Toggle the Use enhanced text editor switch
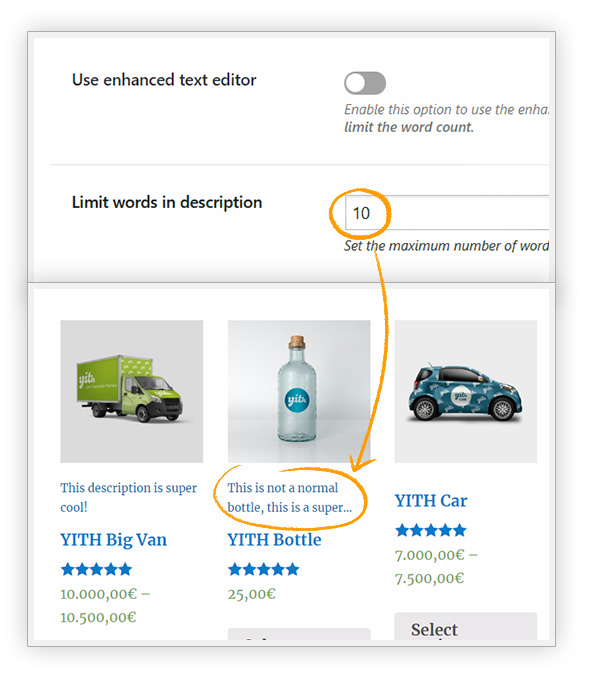Image resolution: width=600 pixels, height=681 pixels. pyautogui.click(x=365, y=83)
